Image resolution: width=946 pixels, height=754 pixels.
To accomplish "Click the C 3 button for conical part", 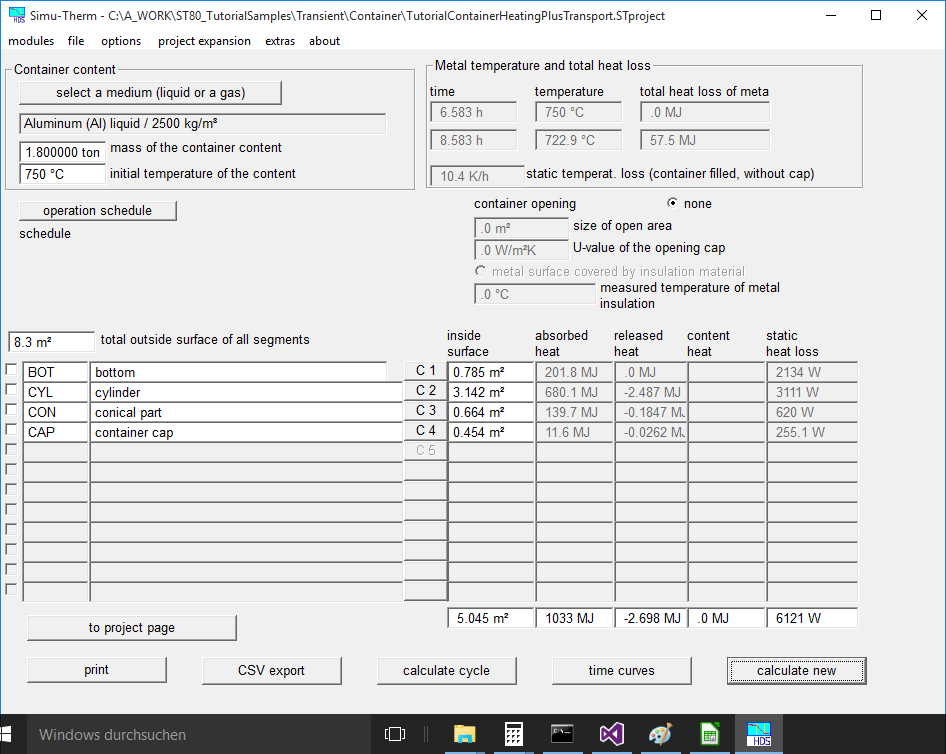I will coord(426,411).
